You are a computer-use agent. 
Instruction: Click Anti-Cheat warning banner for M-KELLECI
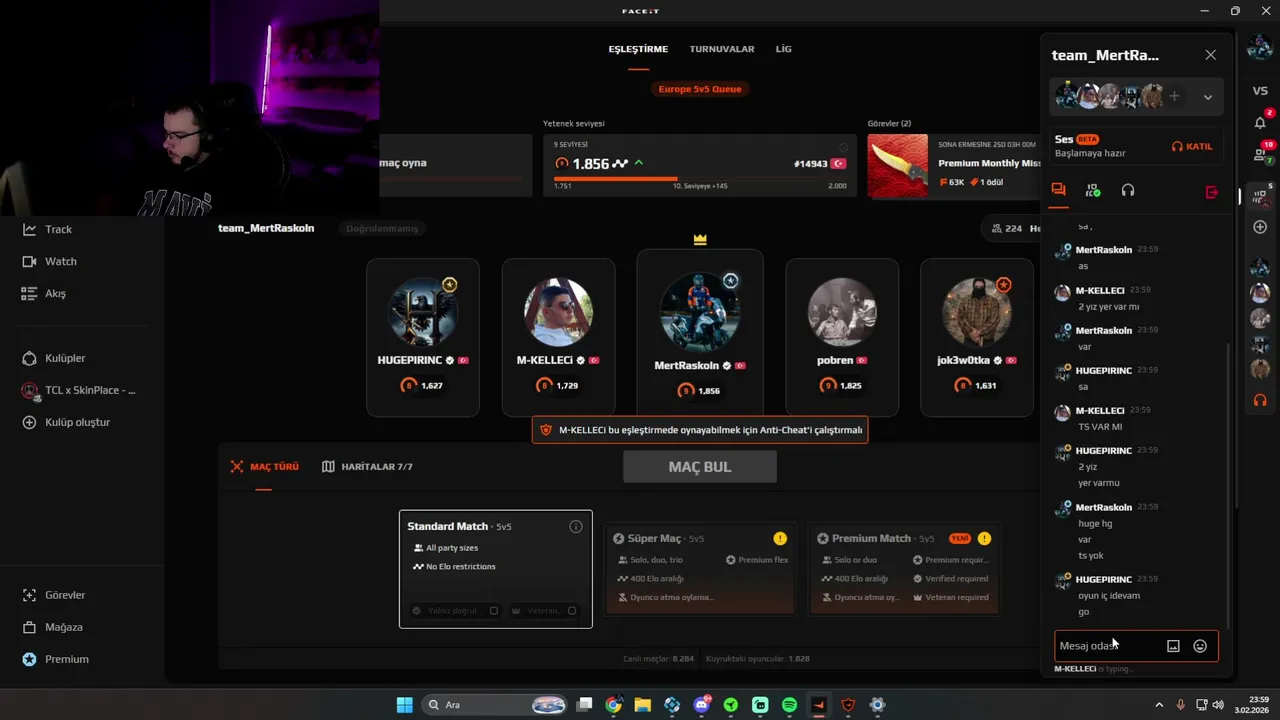[x=700, y=430]
